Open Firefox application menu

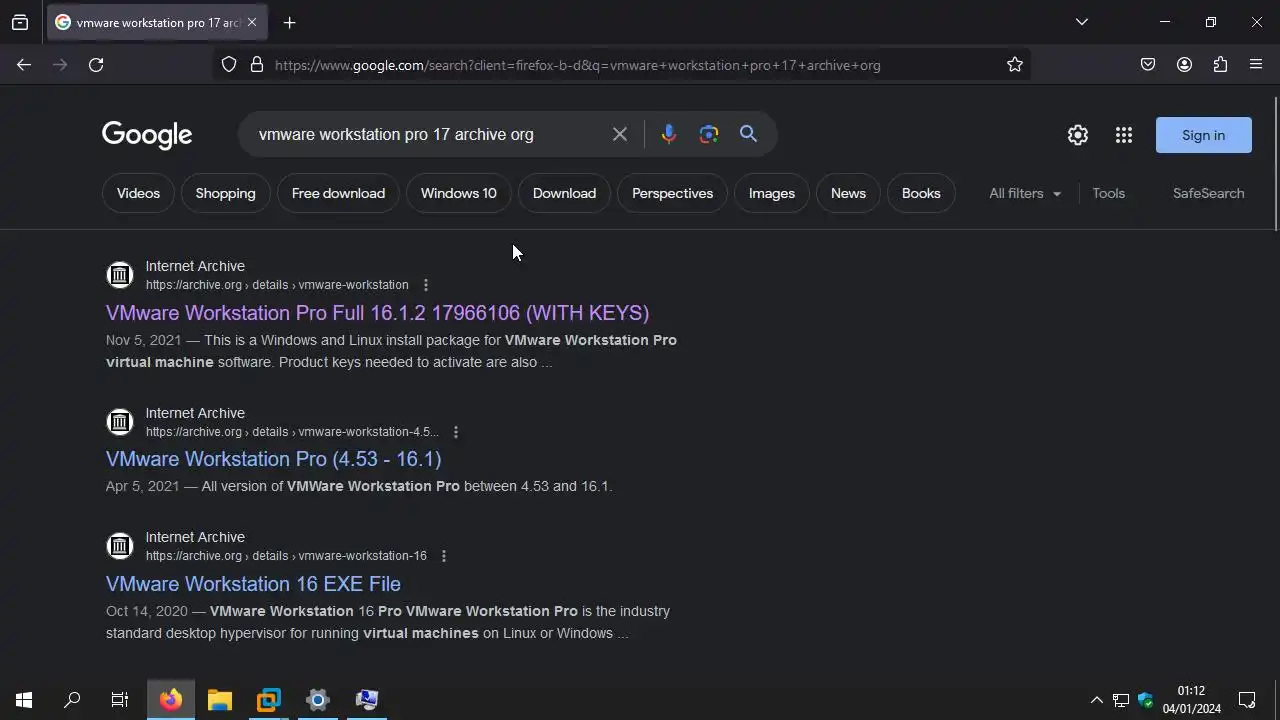1256,65
